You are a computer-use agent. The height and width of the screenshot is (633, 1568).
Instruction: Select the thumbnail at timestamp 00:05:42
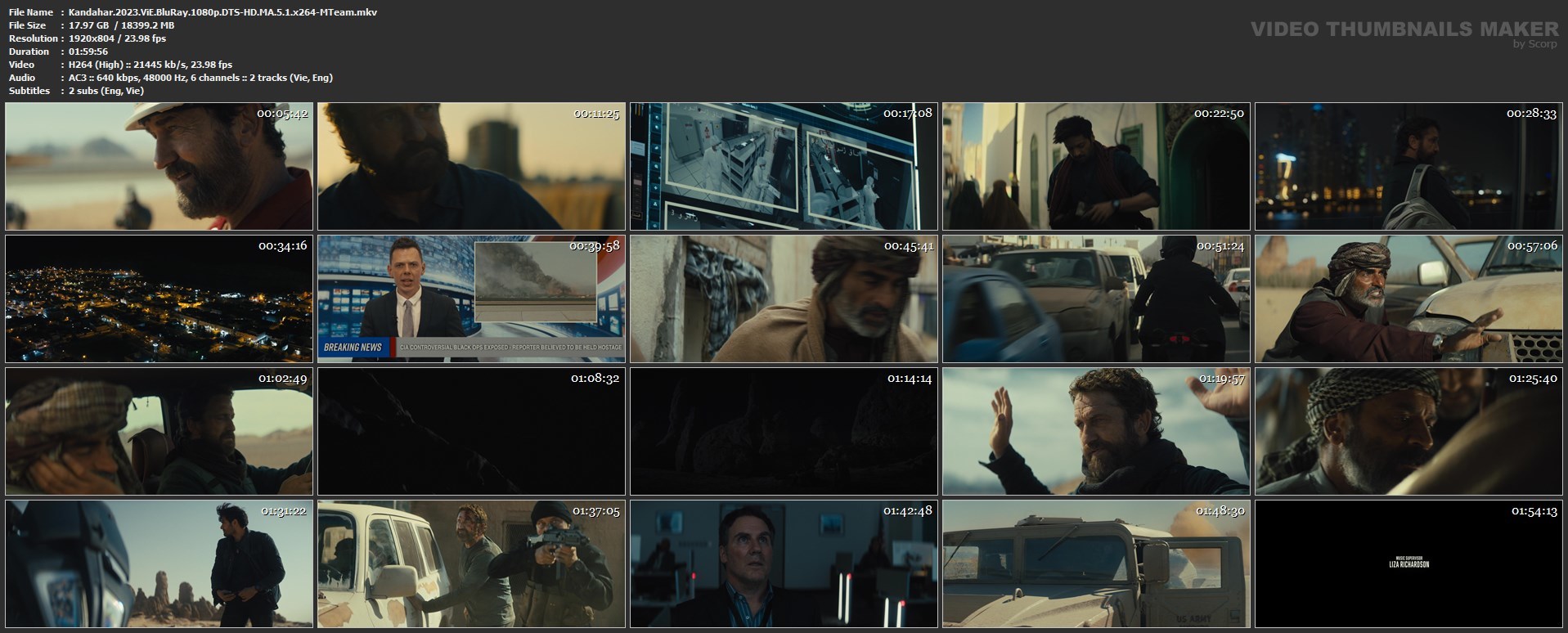[x=159, y=166]
